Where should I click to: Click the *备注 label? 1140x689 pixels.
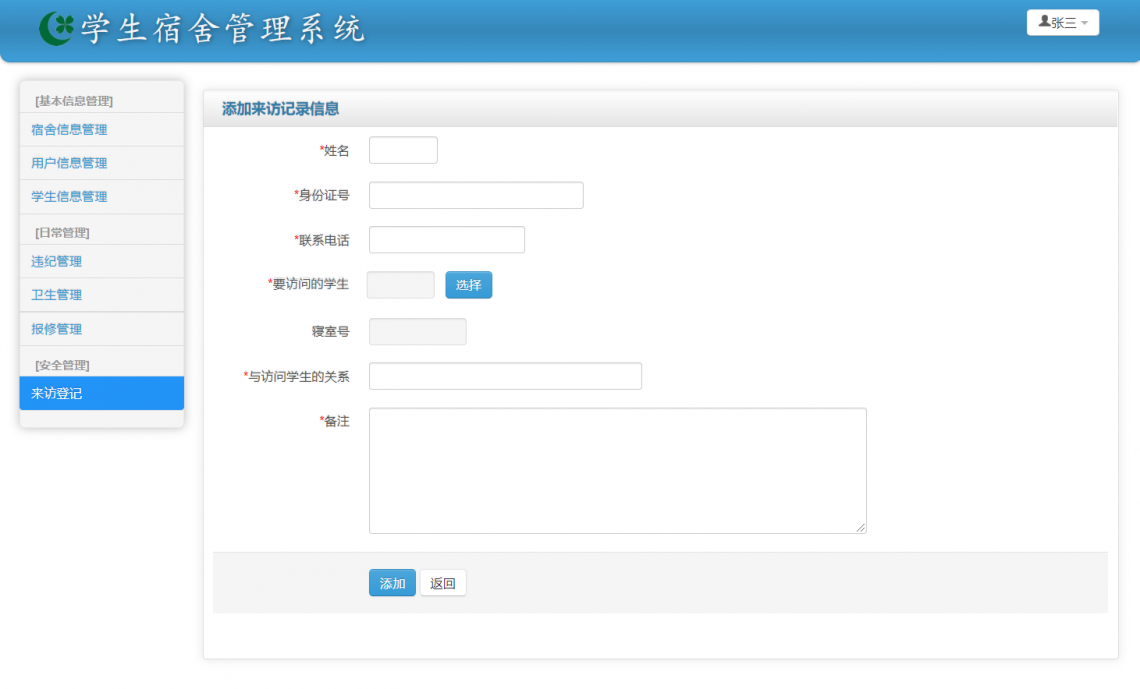[334, 421]
